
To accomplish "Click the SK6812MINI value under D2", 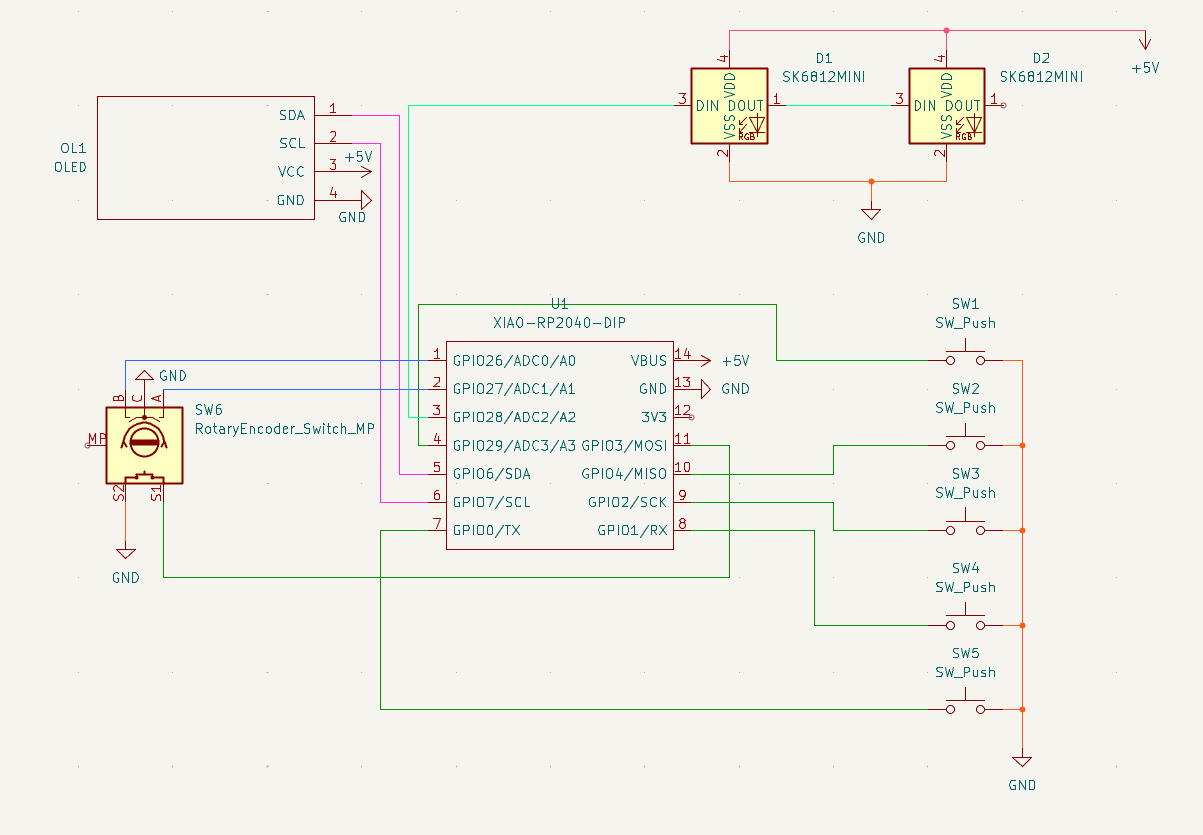I will (1040, 76).
